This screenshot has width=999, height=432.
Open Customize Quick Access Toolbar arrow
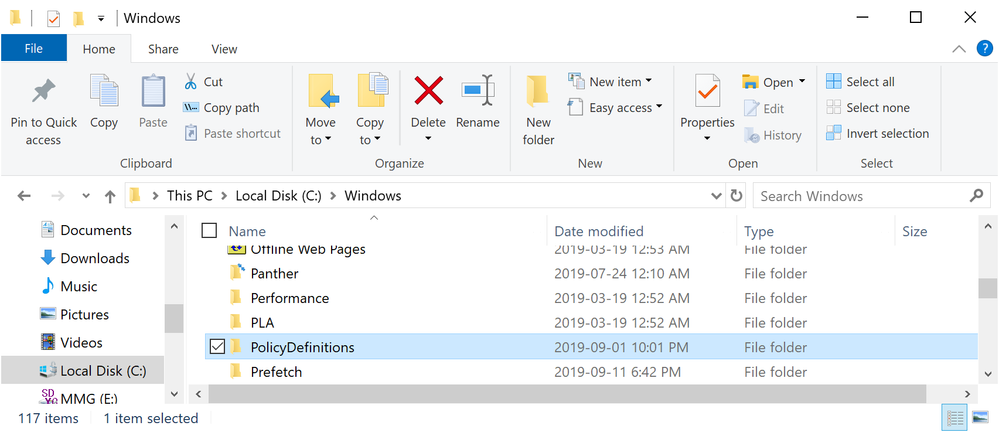click(x=101, y=18)
